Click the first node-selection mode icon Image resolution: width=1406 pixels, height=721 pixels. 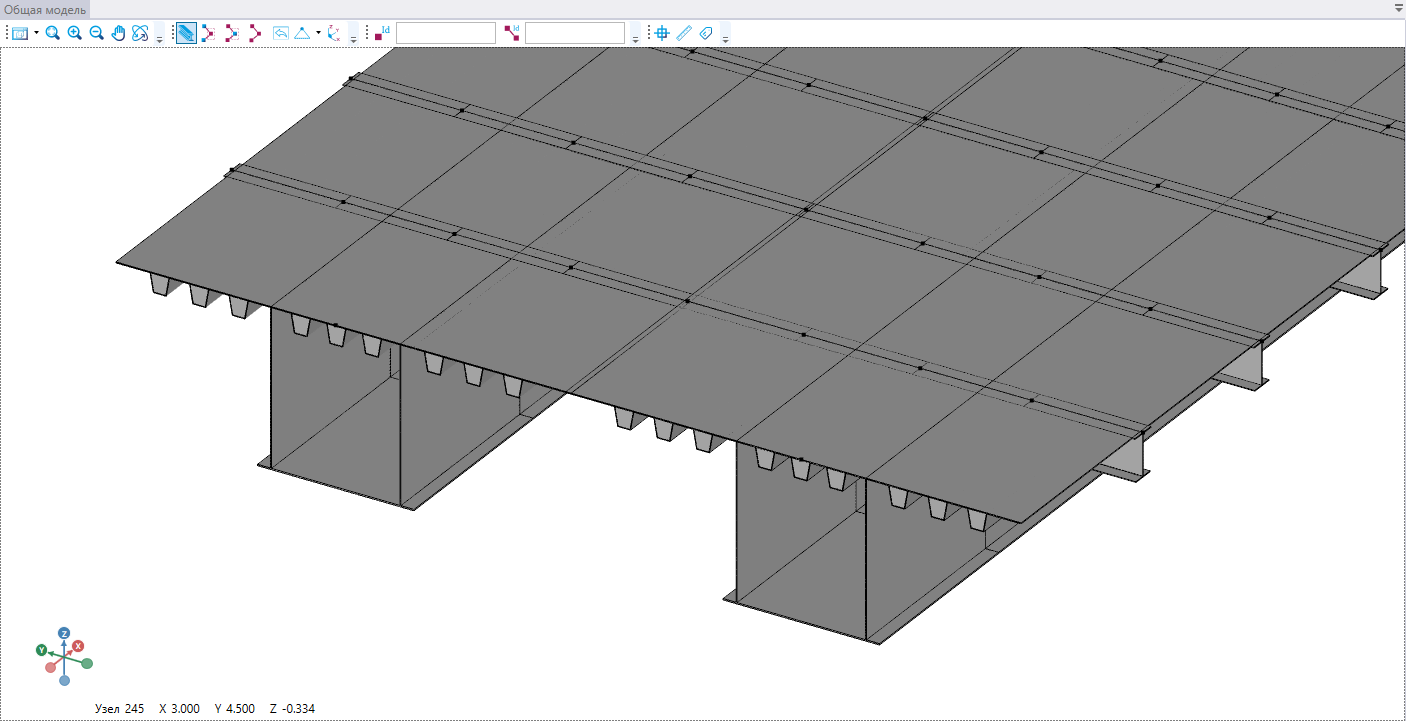pyautogui.click(x=209, y=33)
